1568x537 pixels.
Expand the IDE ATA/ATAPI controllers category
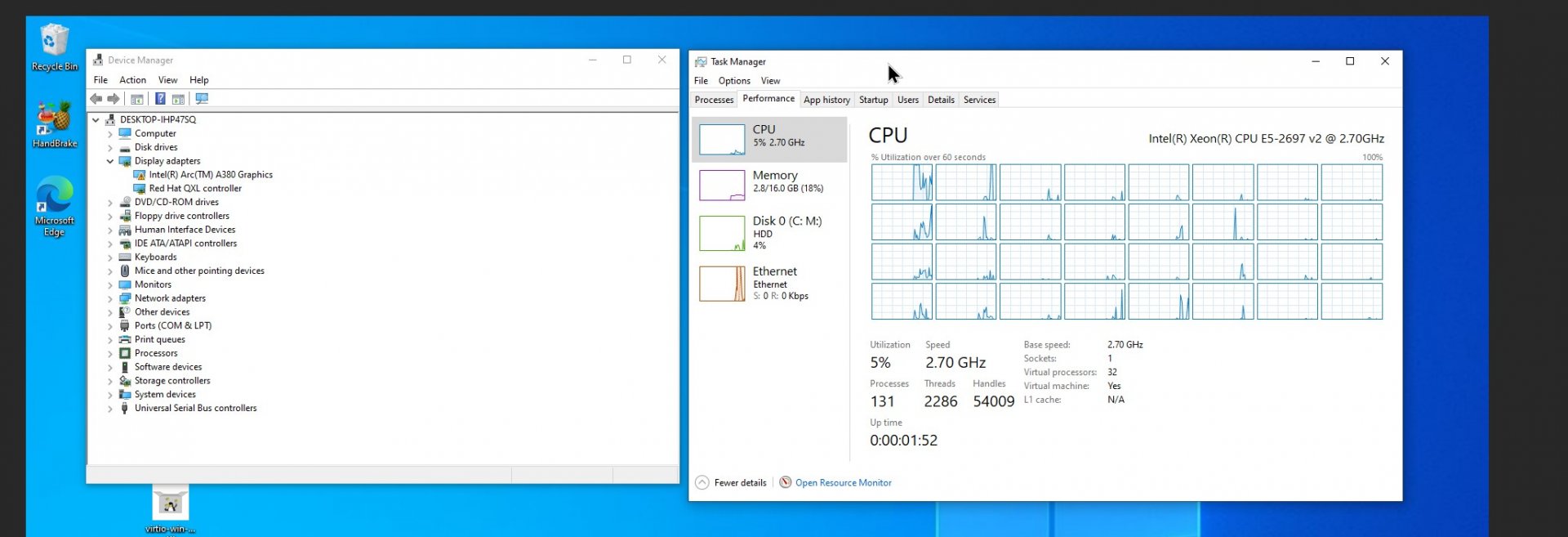pos(110,244)
